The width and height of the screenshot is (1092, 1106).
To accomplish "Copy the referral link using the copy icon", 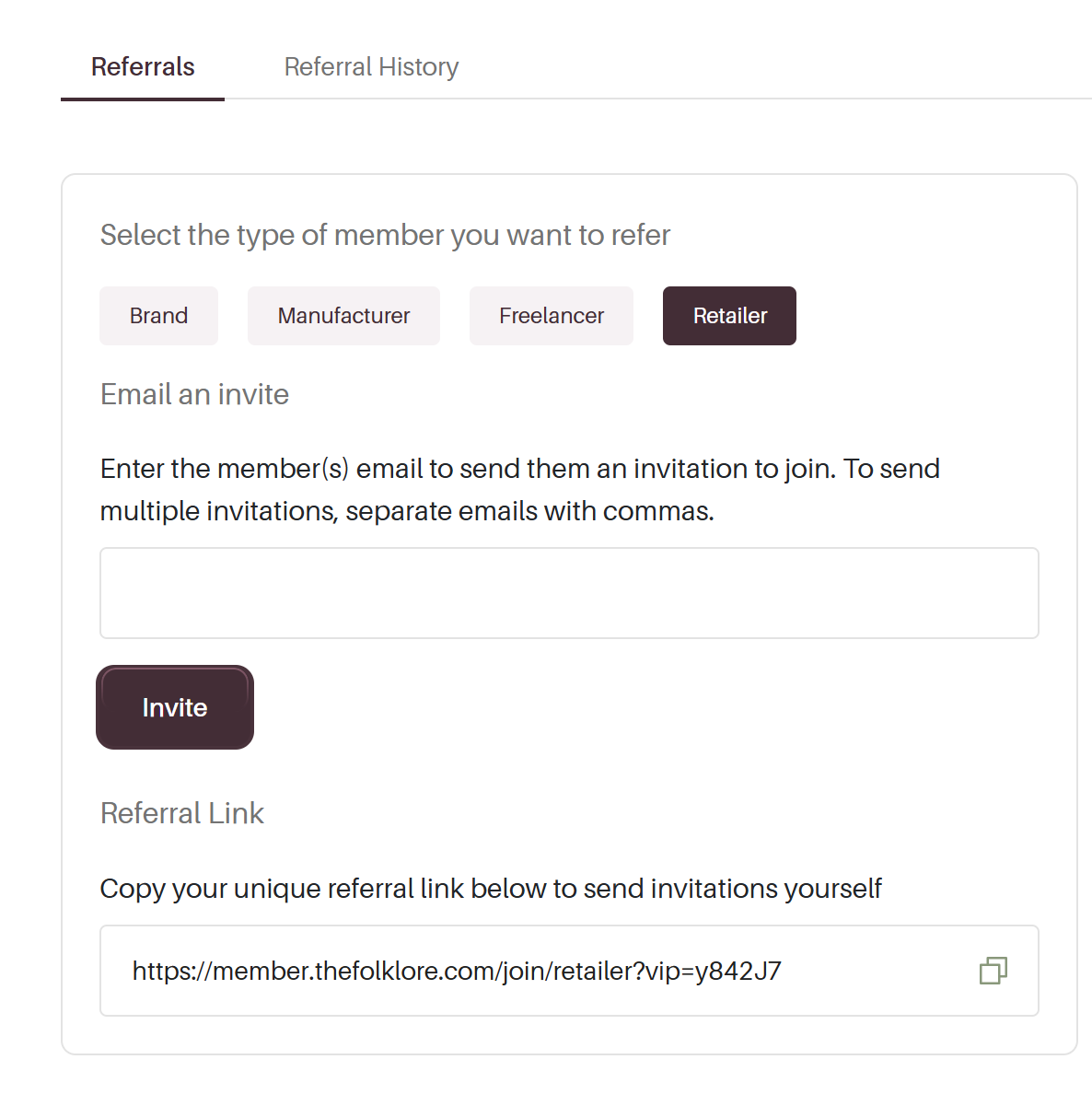I will coord(993,971).
